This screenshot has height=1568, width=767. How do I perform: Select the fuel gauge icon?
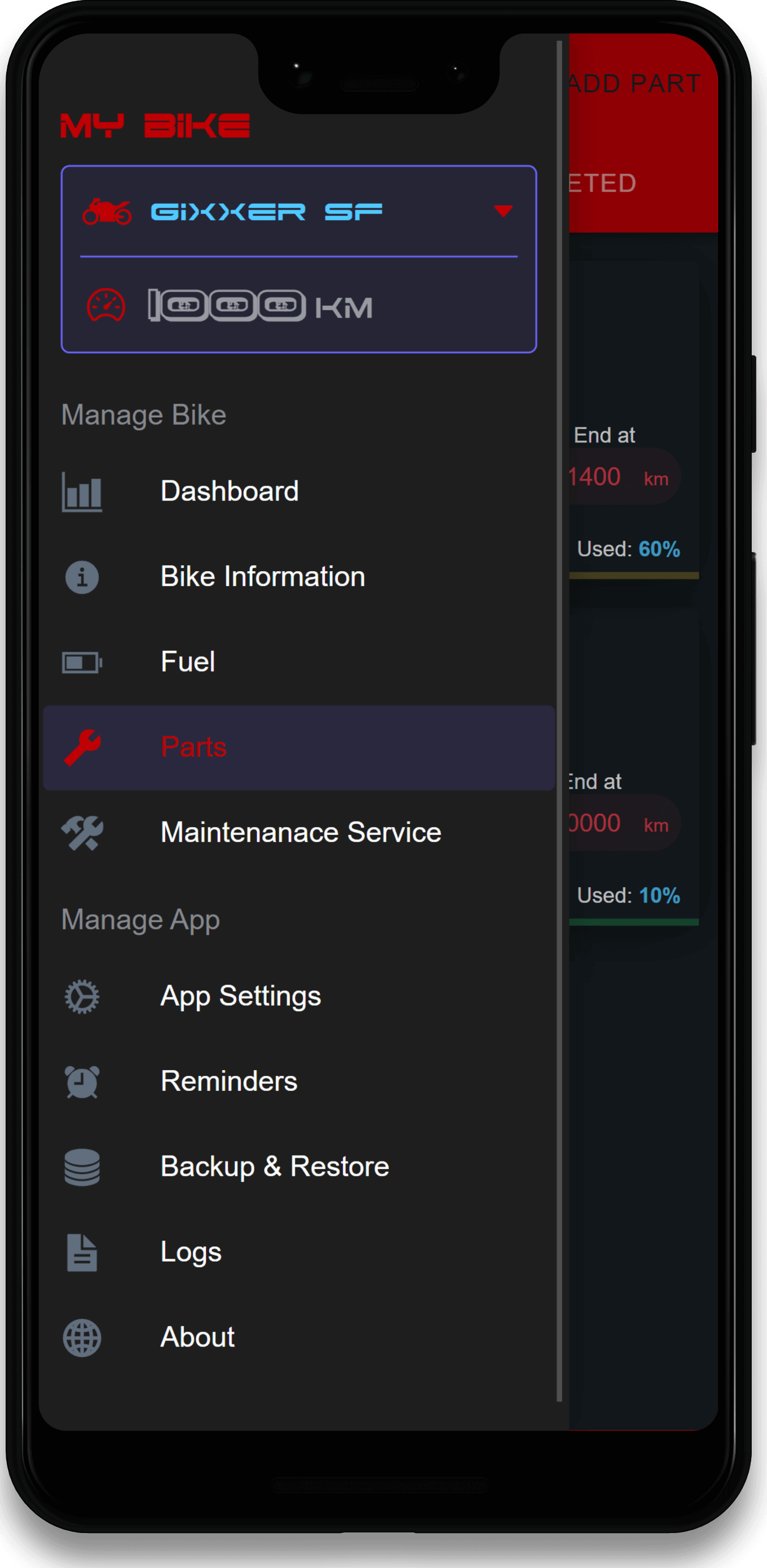tap(82, 662)
